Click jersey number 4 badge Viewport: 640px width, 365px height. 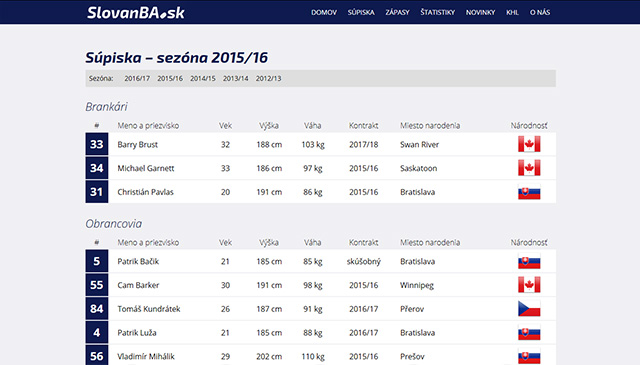coord(97,333)
